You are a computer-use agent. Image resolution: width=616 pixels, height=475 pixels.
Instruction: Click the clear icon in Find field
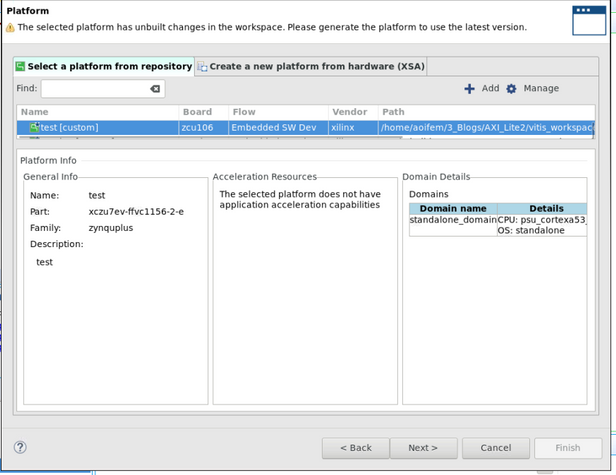tap(155, 89)
